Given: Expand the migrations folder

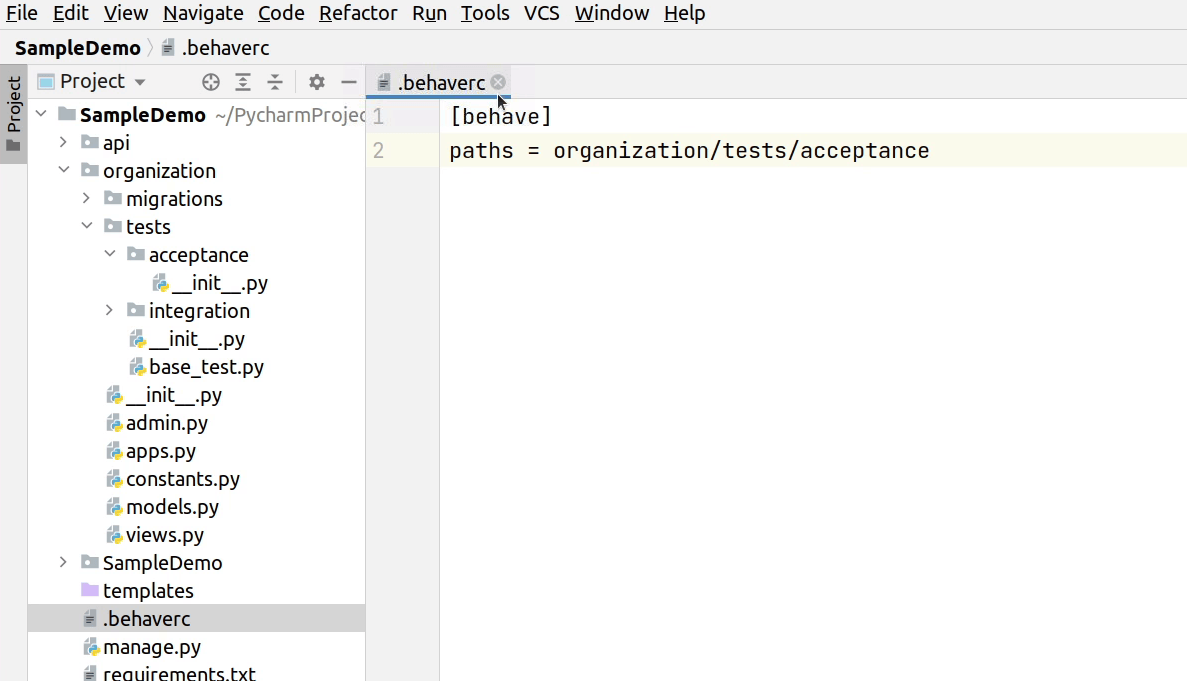Looking at the screenshot, I should pos(87,199).
